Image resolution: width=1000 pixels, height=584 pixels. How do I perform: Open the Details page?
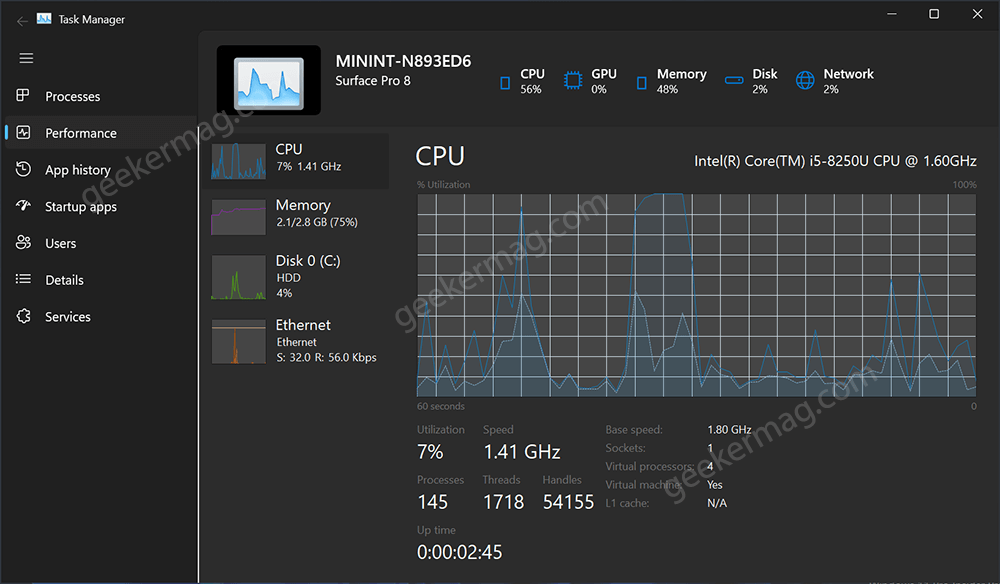click(x=101, y=280)
